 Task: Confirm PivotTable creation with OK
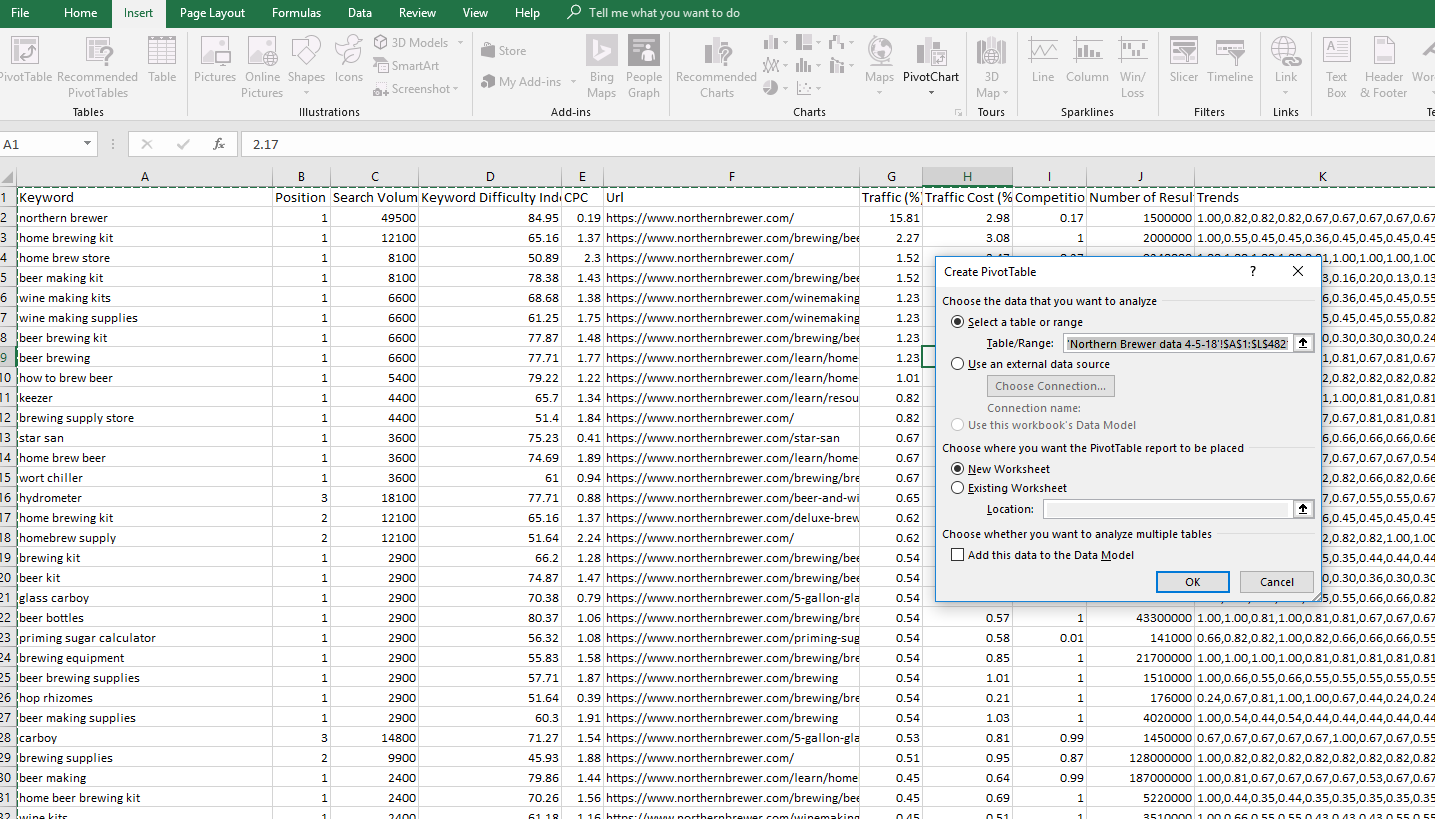(1192, 581)
